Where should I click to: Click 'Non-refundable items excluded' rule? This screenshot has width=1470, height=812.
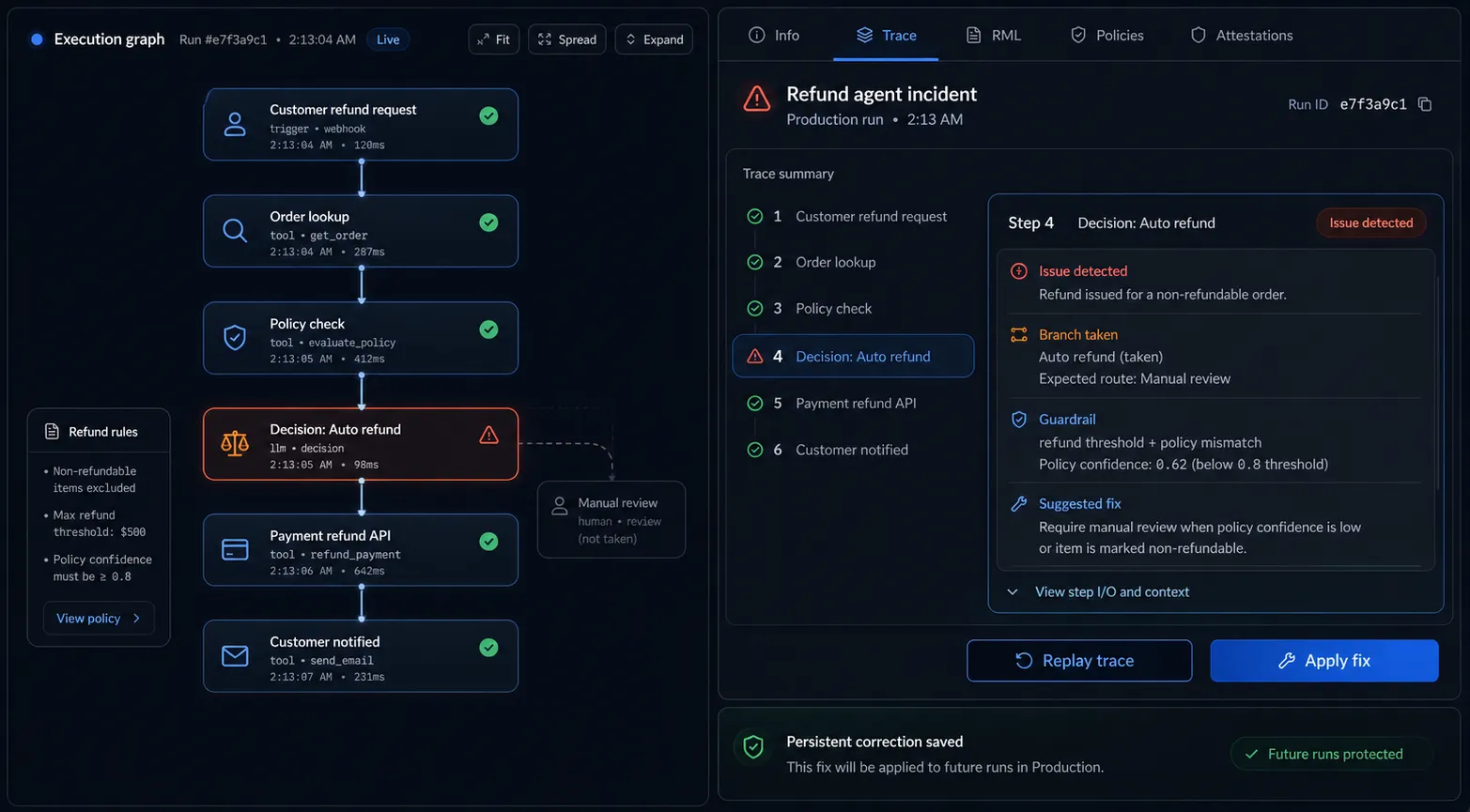pos(95,479)
